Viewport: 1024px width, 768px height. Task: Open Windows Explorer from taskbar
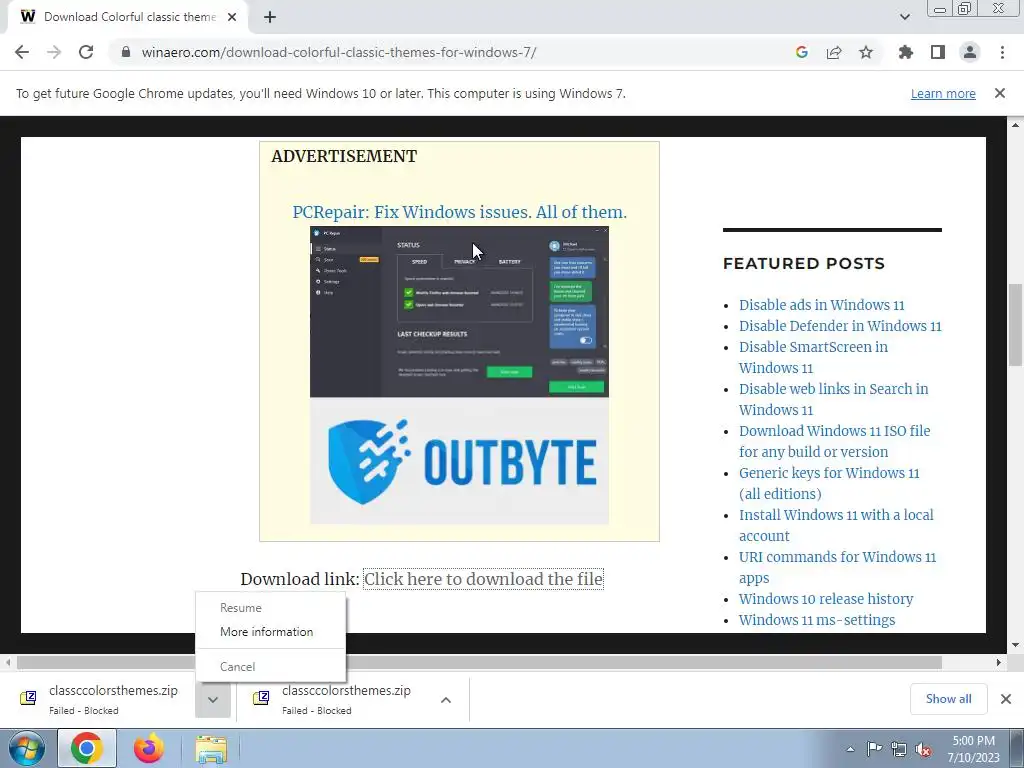coord(212,750)
